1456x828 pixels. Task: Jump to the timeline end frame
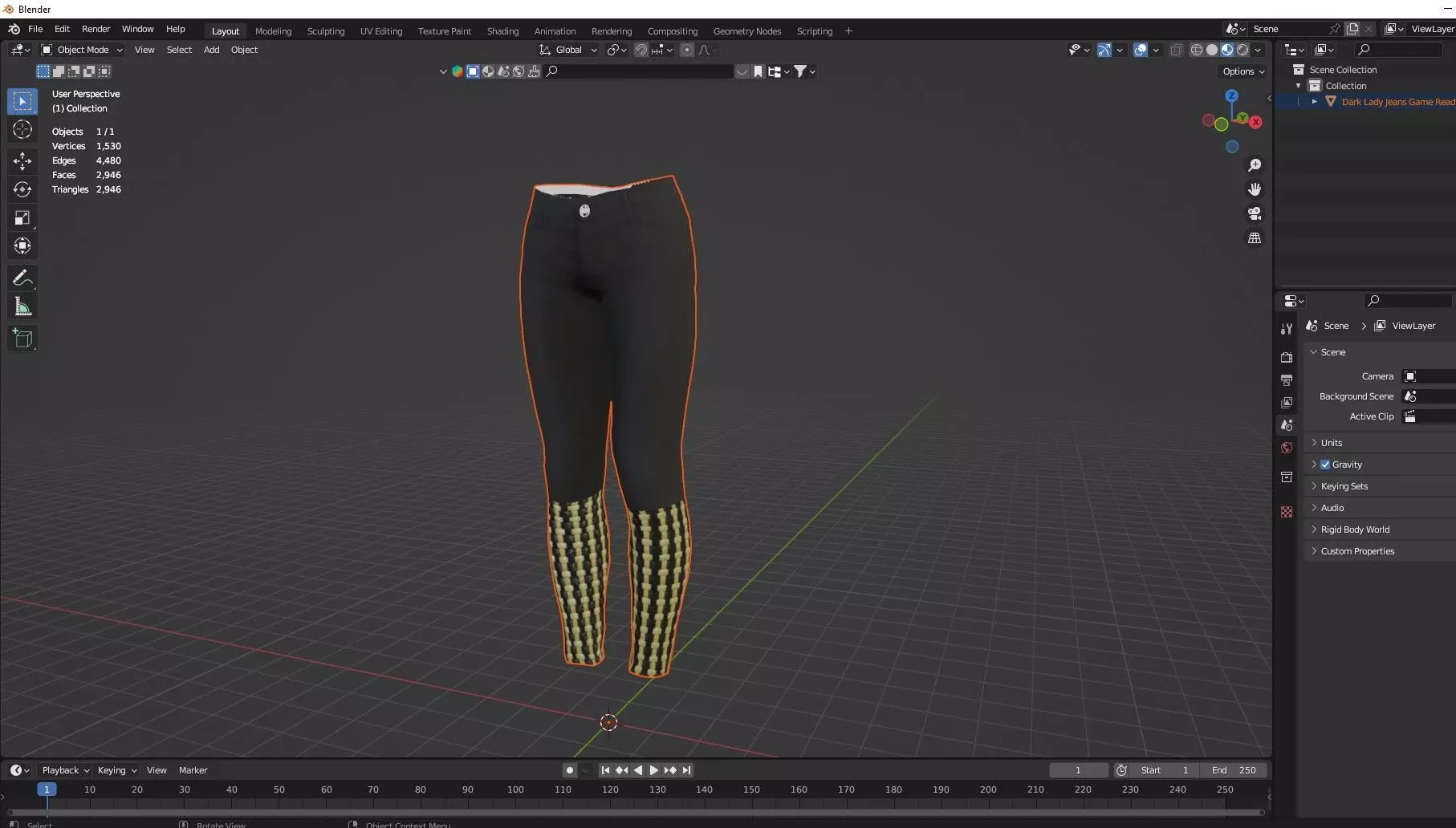pos(686,770)
